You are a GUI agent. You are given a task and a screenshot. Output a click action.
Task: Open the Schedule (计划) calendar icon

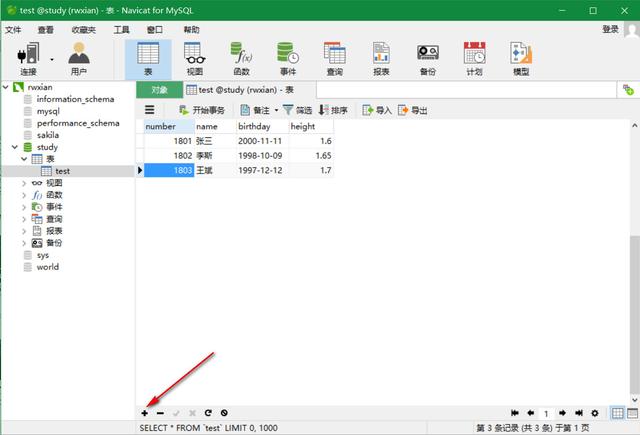point(474,59)
